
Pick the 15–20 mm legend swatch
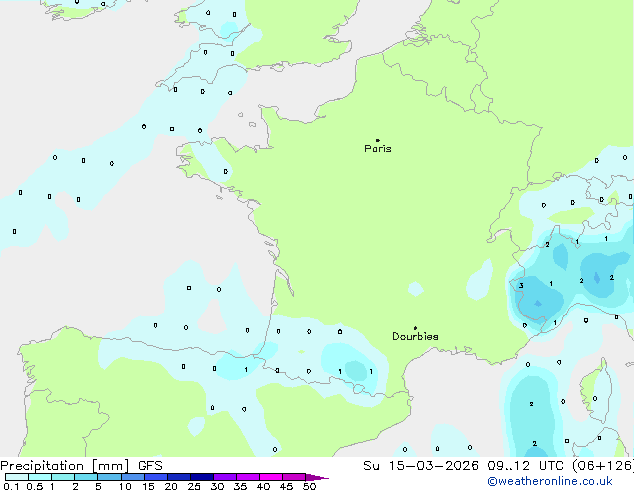coord(156,477)
